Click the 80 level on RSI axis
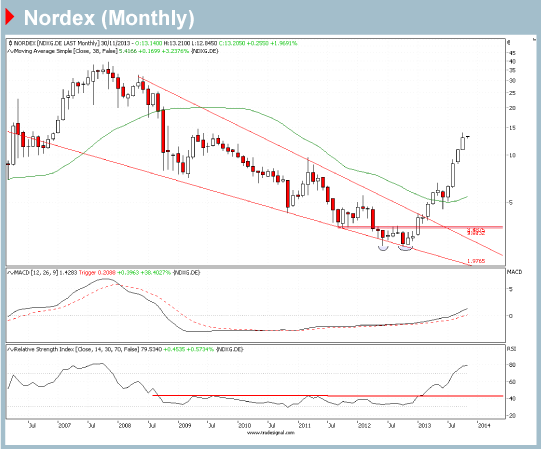The image size is (541, 449). point(512,365)
